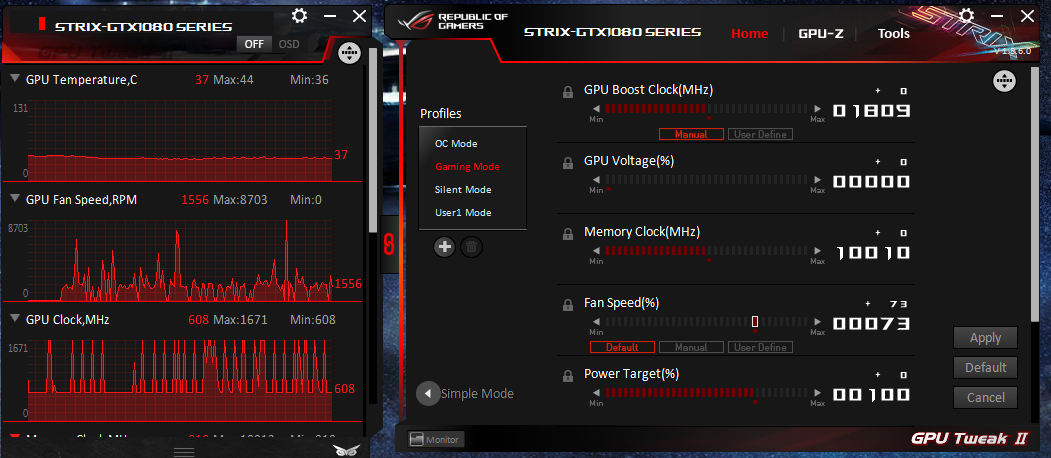Click the ROG logo in main window header
The image size is (1051, 458).
414,22
